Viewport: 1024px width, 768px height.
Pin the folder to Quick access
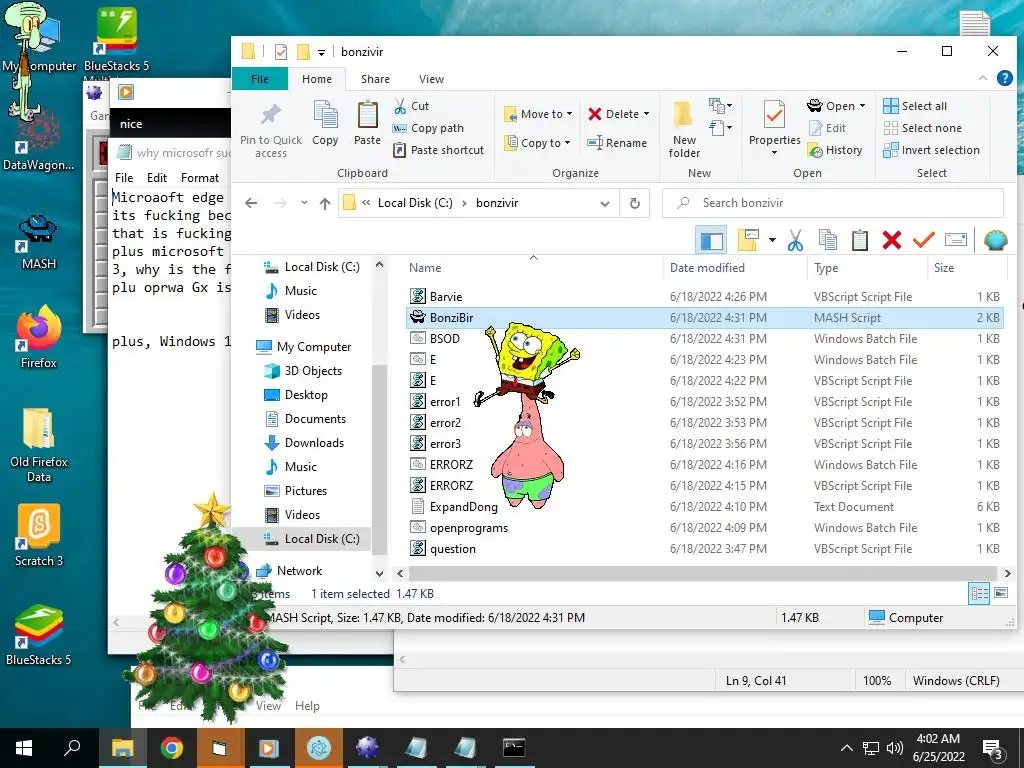[271, 129]
